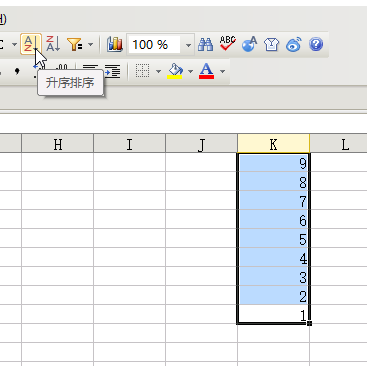Open Find with the binoculars icon
This screenshot has width=367, height=366.
(205, 44)
